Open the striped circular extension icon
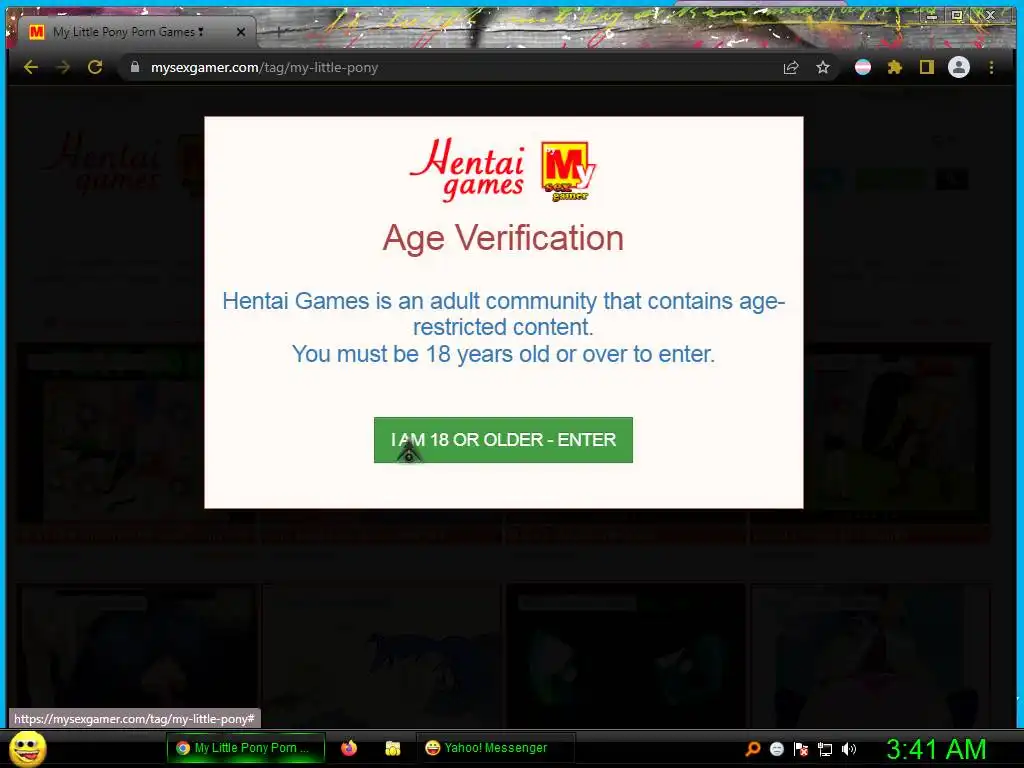The height and width of the screenshot is (768, 1024). 863,67
